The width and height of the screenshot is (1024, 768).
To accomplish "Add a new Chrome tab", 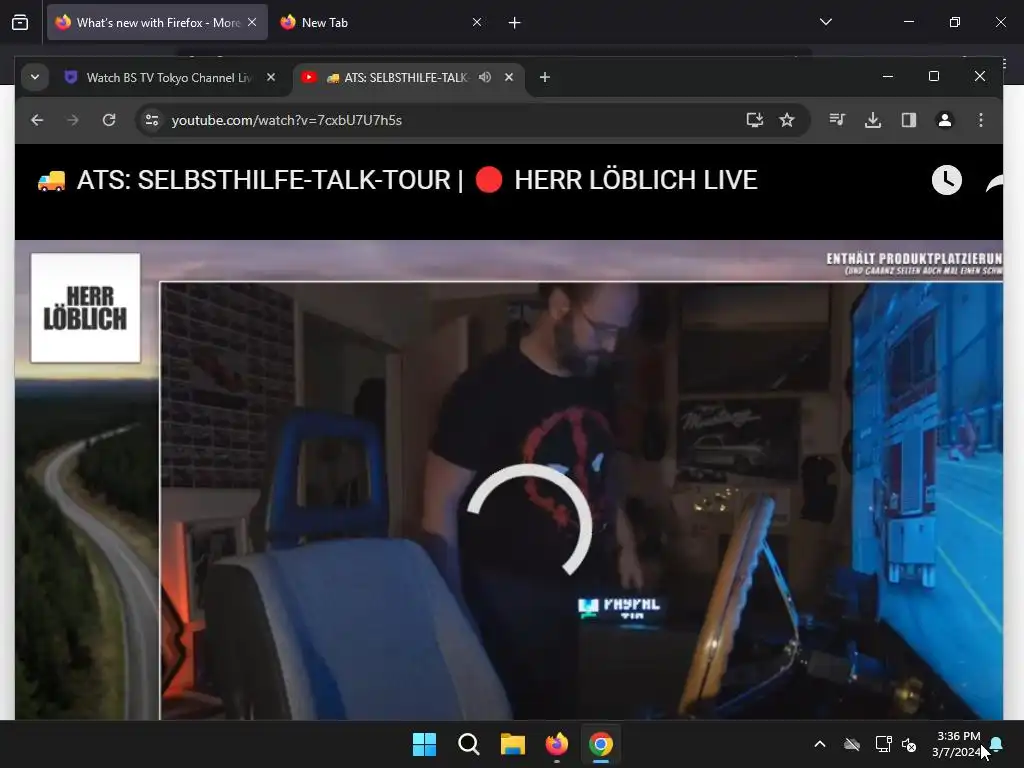I will [545, 78].
